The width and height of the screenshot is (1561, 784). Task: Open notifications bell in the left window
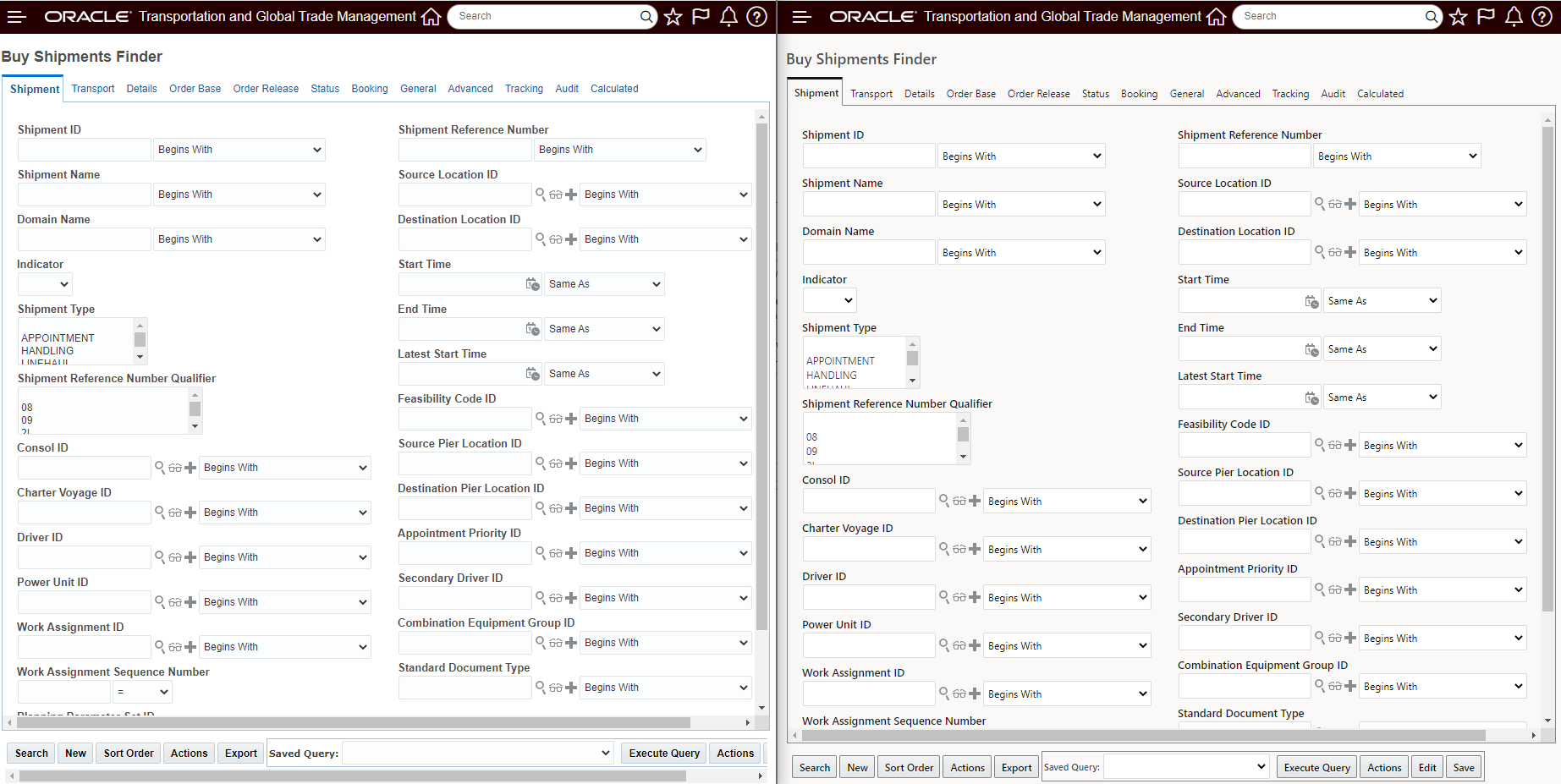(728, 16)
